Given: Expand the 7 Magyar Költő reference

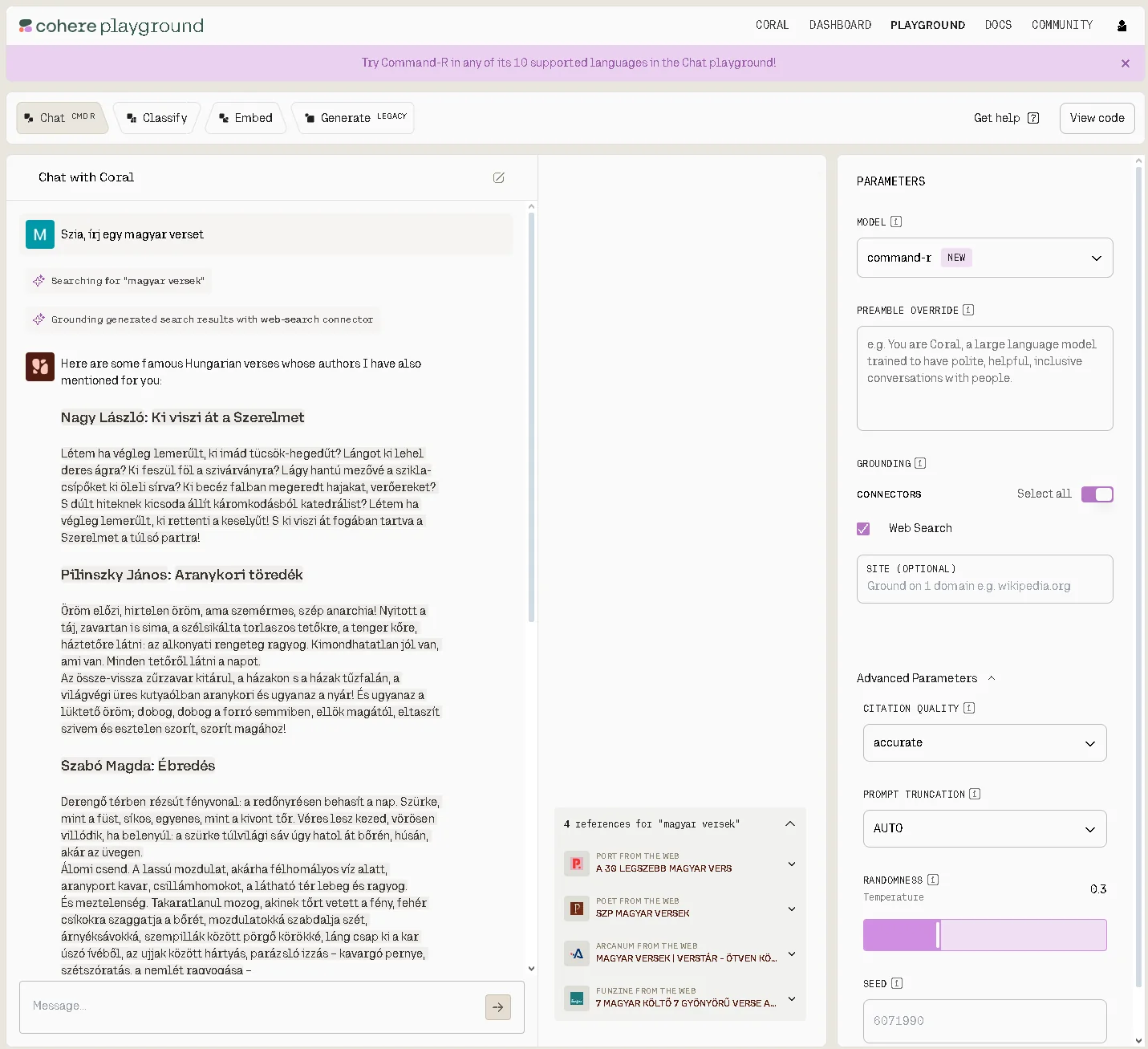Looking at the screenshot, I should [792, 999].
